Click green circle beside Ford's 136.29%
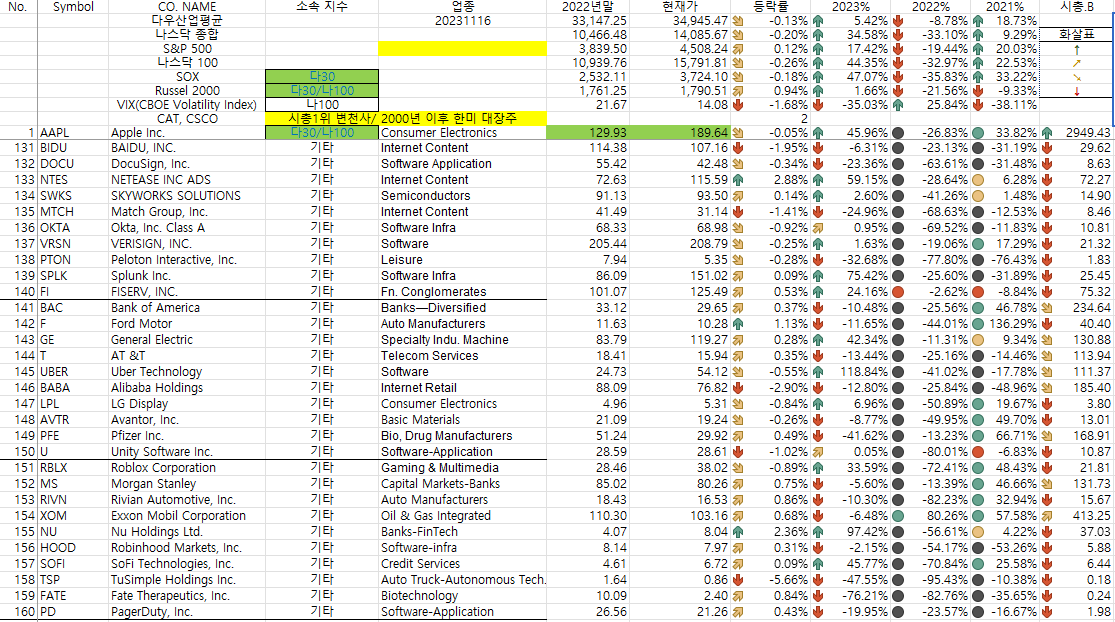The width and height of the screenshot is (1115, 622). [978, 323]
